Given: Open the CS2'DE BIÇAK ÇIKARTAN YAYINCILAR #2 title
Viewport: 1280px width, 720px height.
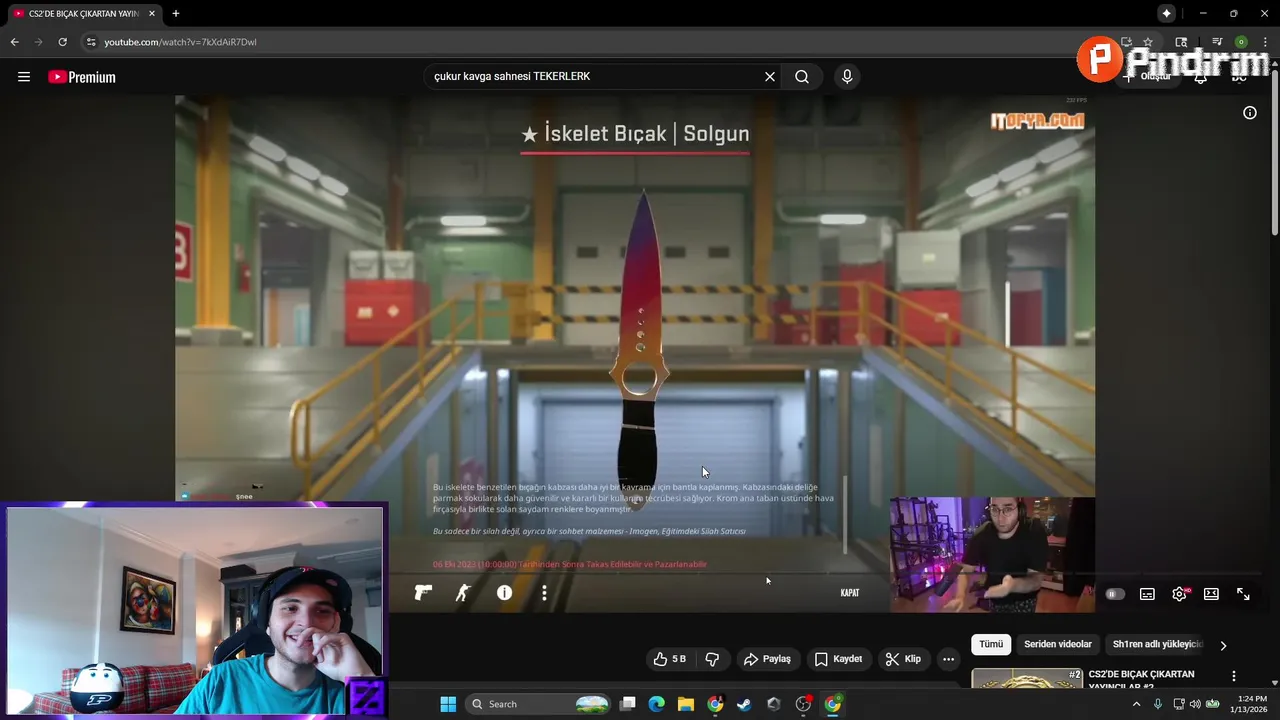Looking at the screenshot, I should [1141, 680].
